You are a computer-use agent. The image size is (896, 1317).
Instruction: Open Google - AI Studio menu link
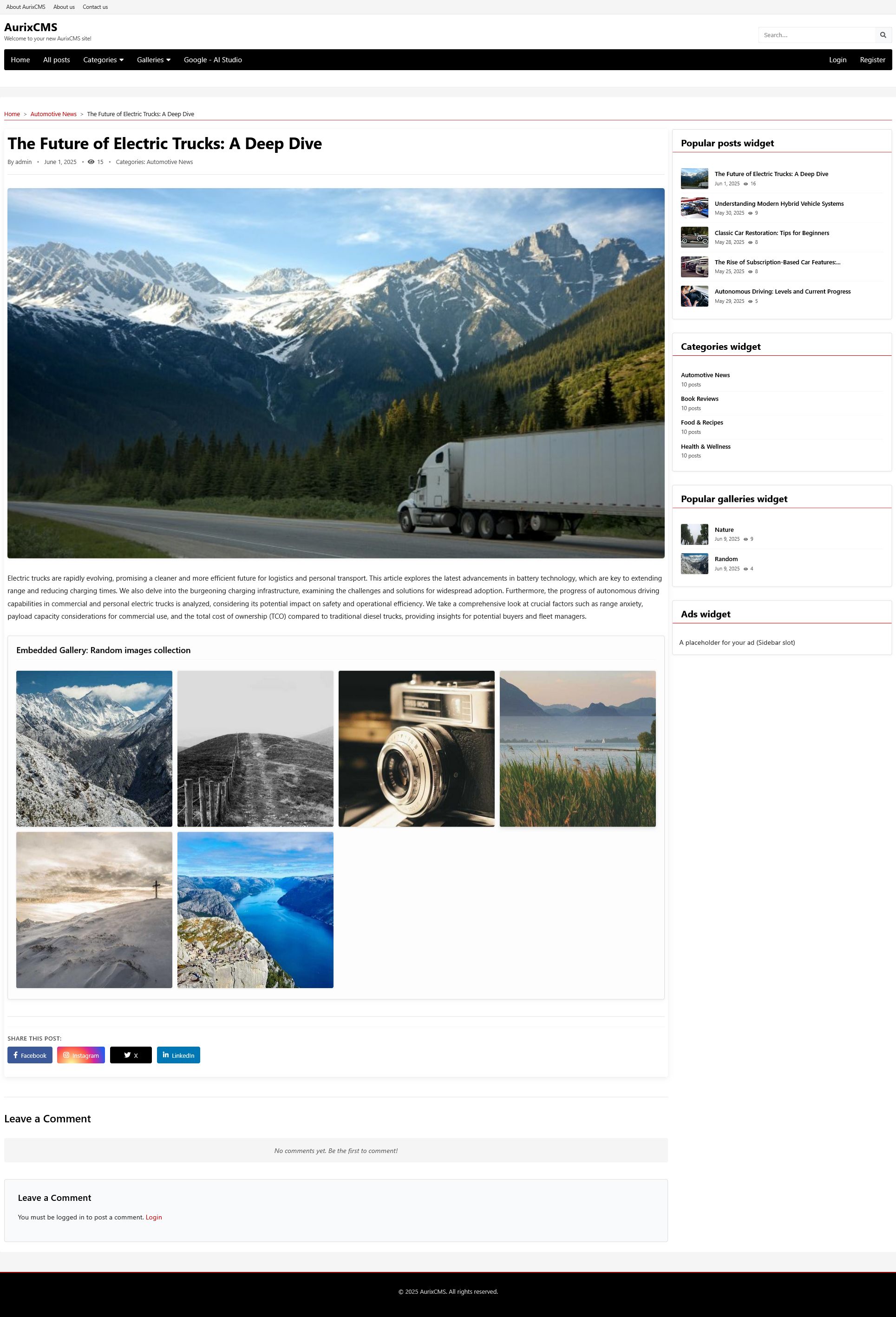[213, 60]
